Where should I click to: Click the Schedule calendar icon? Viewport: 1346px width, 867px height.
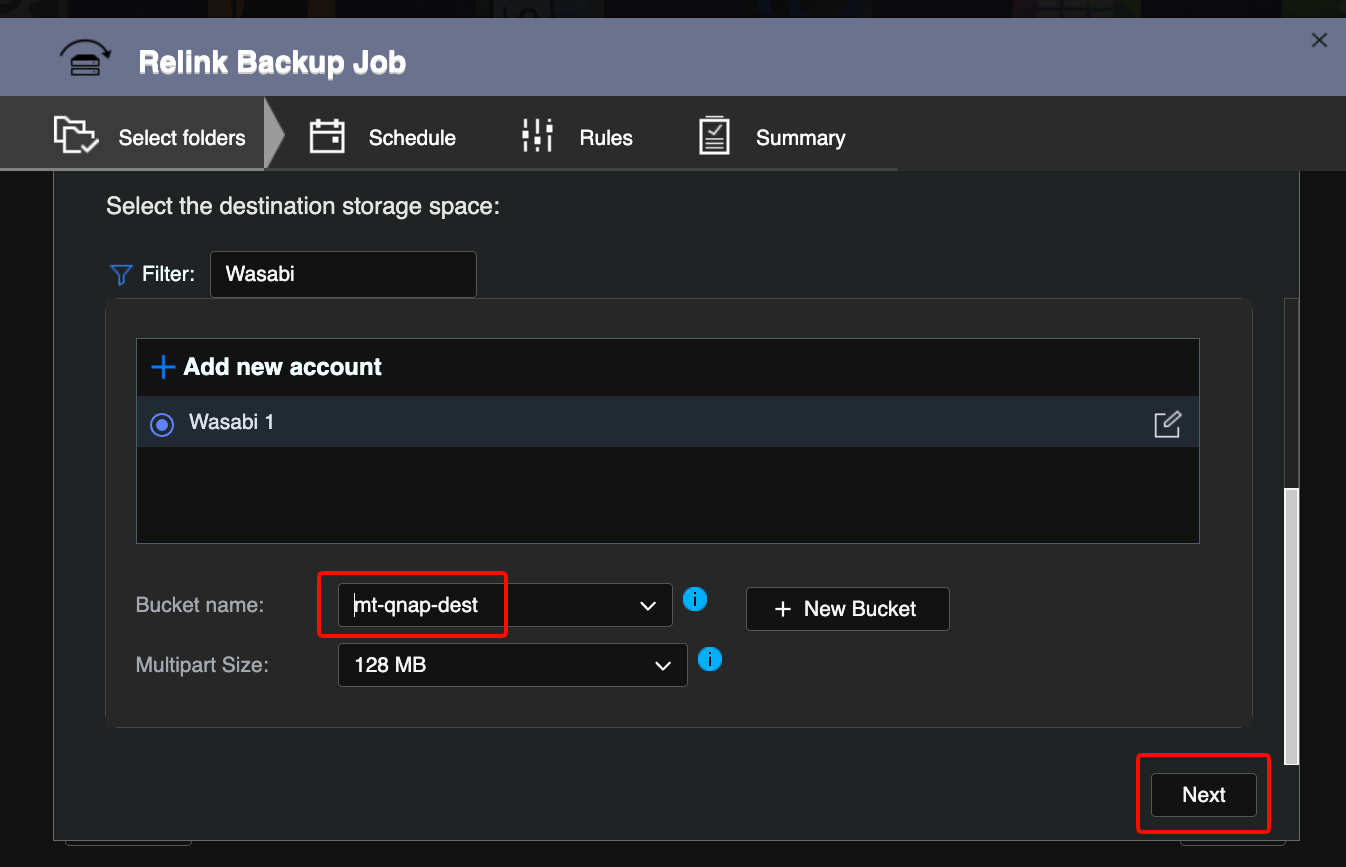coord(327,136)
